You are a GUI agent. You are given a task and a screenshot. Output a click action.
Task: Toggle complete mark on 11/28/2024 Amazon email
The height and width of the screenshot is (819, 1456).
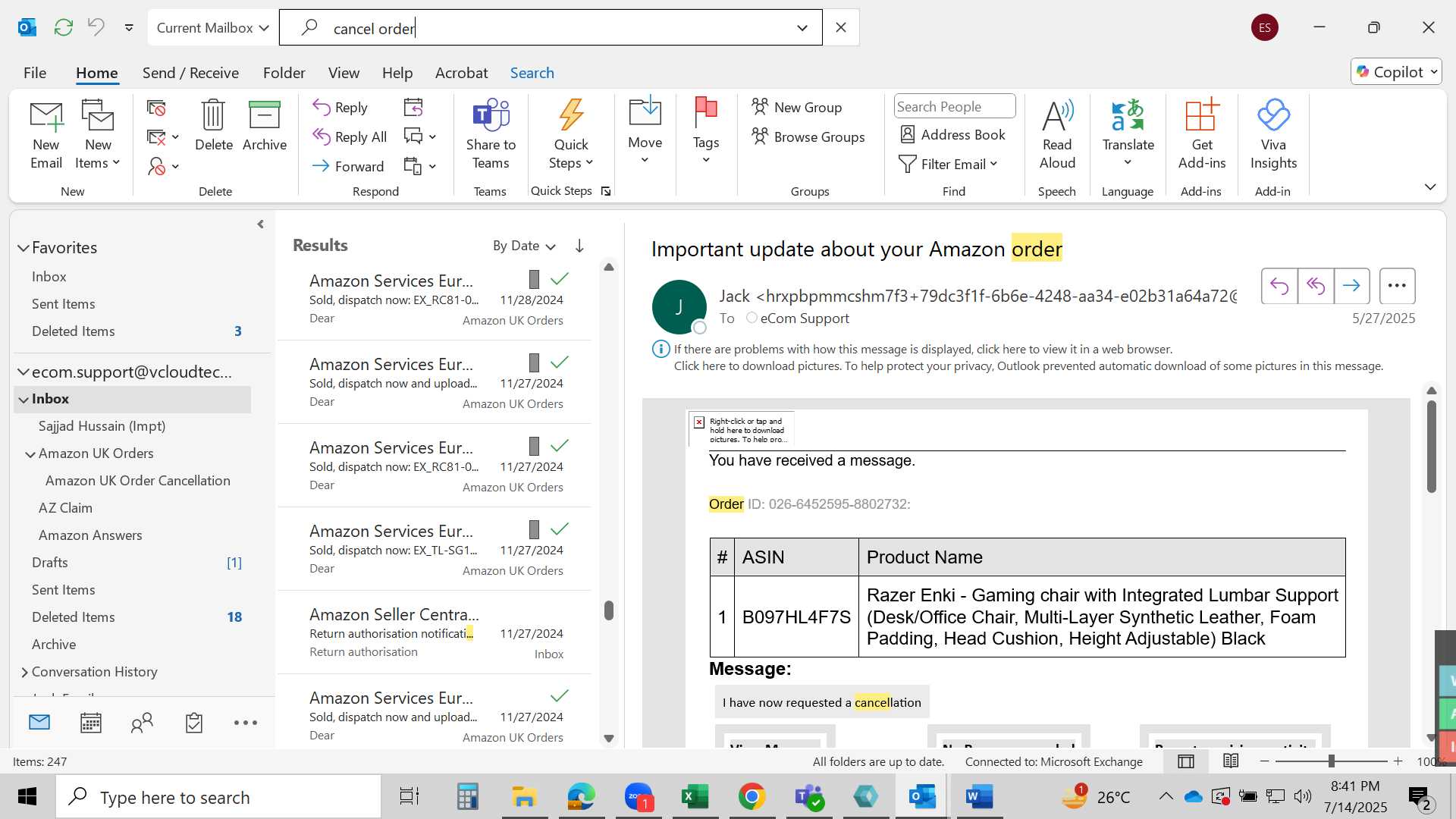point(560,279)
